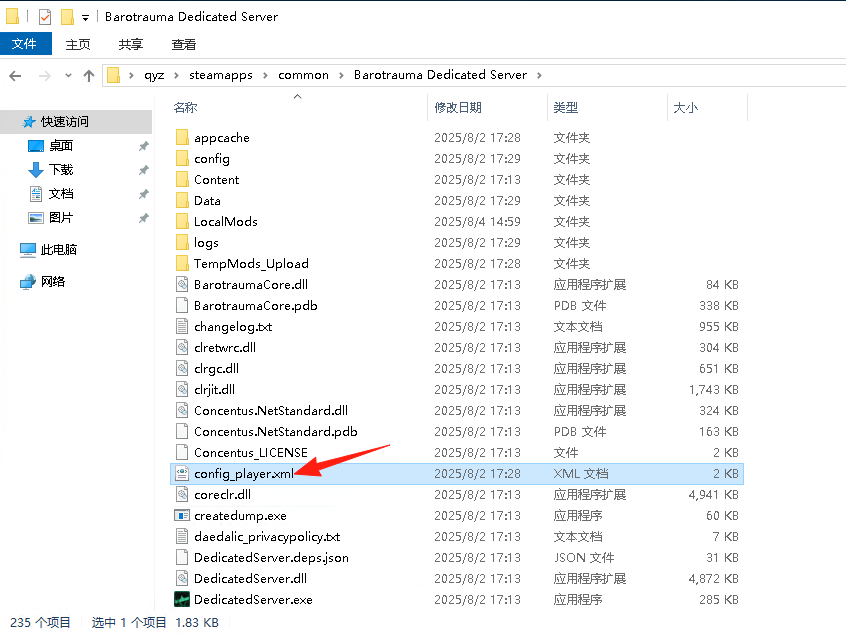Select the clrjit.dll file name
The image size is (846, 634).
214,390
